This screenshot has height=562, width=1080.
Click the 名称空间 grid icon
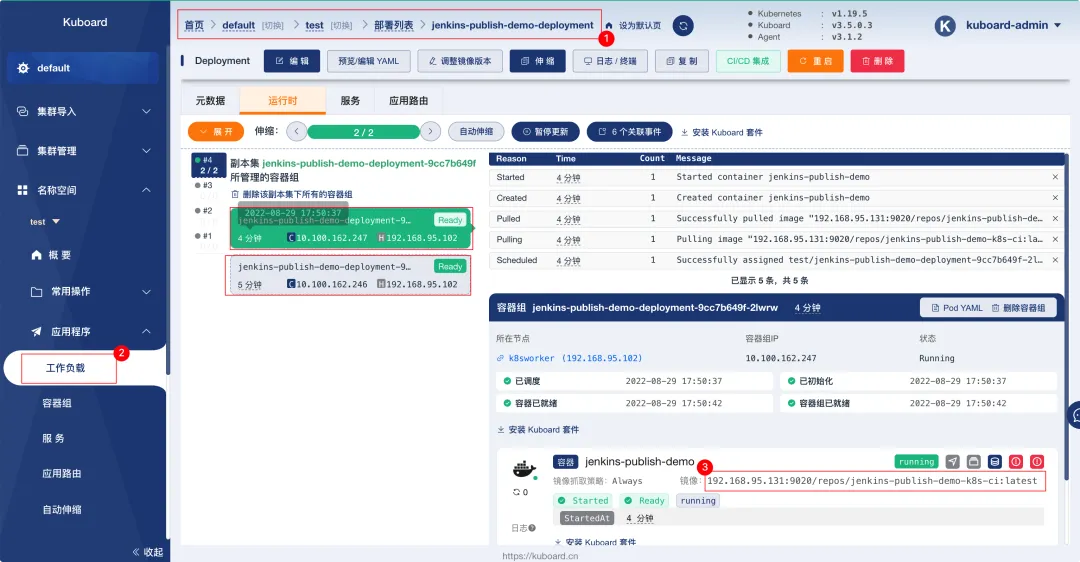pos(23,189)
